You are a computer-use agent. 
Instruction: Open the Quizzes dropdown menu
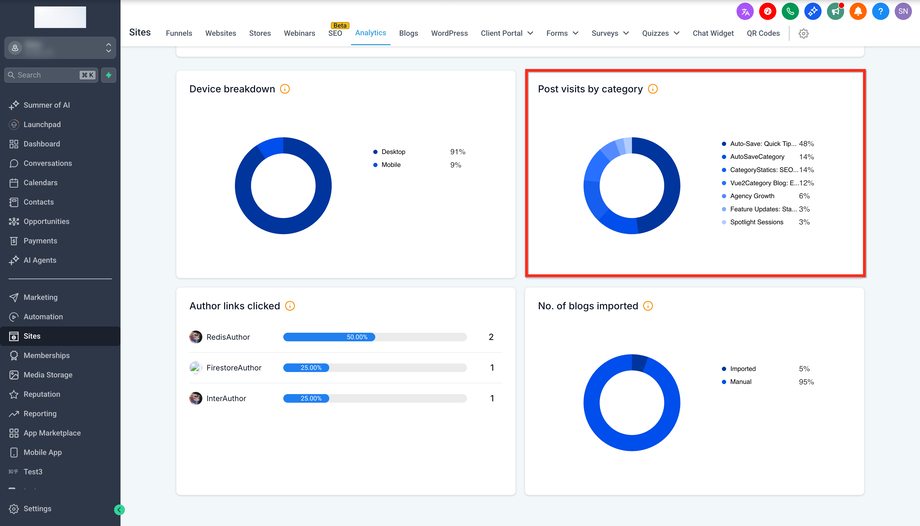pos(660,33)
